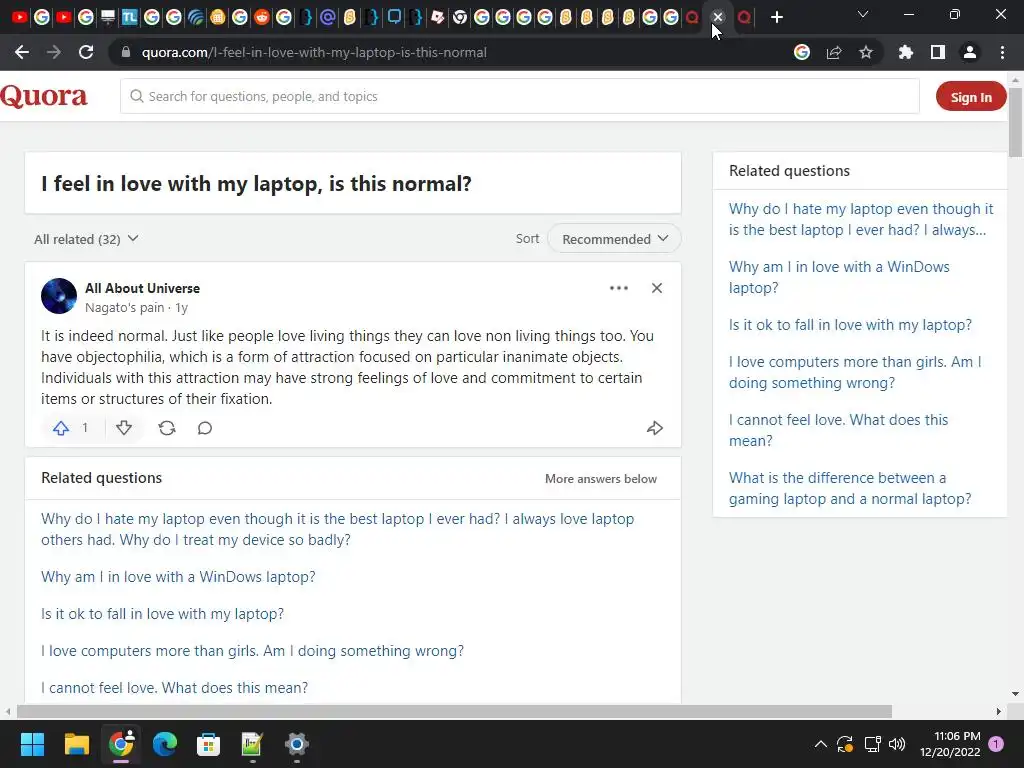Click the horizontal scrollbar right arrow

999,711
